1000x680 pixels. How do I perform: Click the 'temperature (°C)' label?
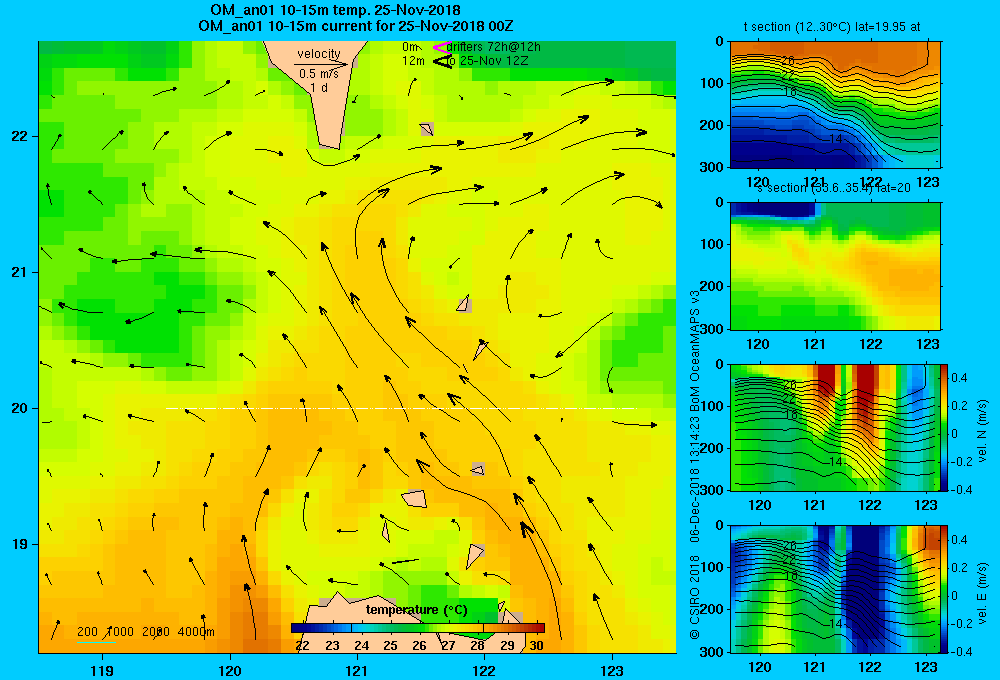click(x=416, y=610)
